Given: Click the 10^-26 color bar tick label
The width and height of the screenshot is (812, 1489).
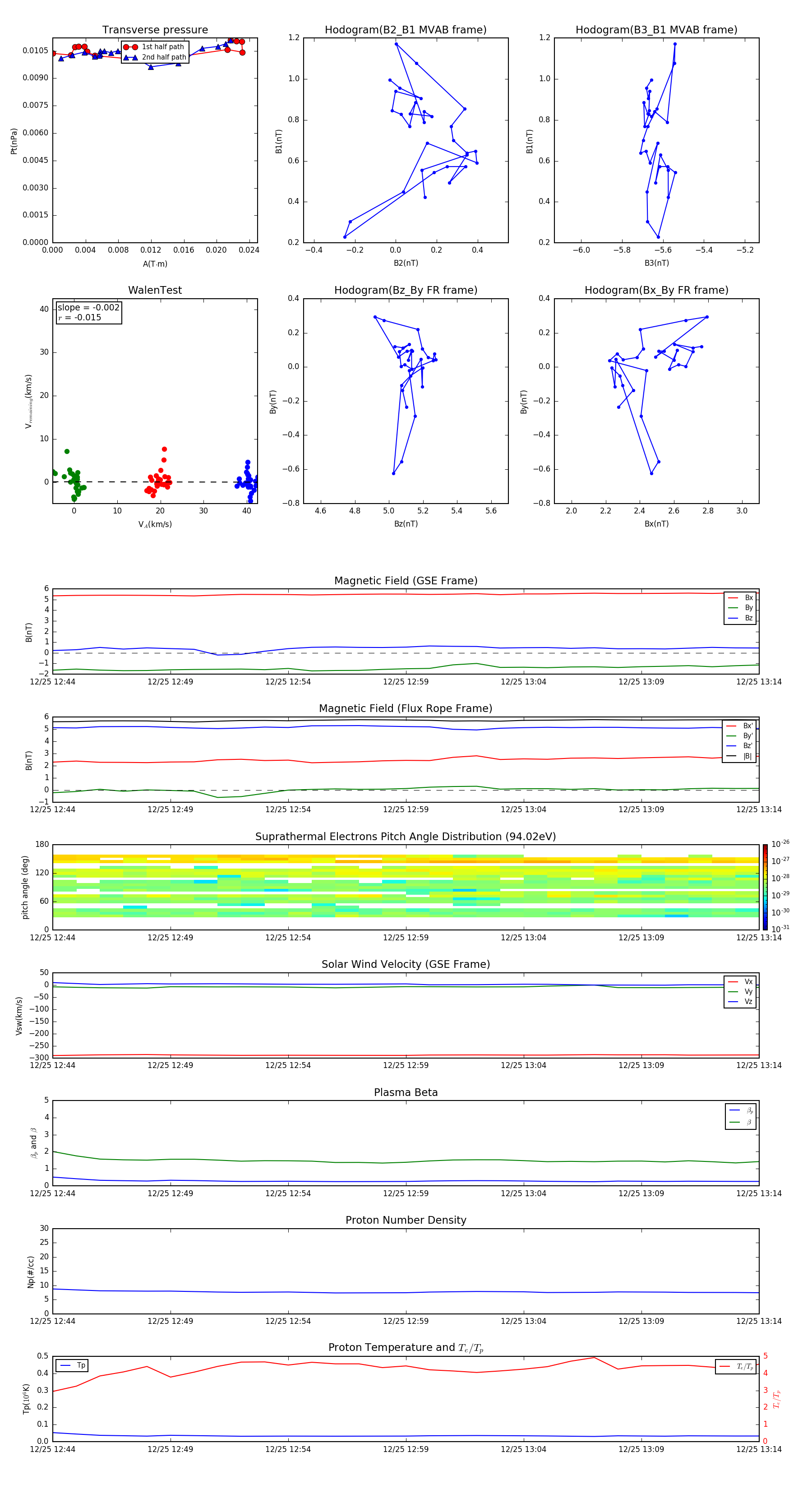Looking at the screenshot, I should click(x=780, y=844).
